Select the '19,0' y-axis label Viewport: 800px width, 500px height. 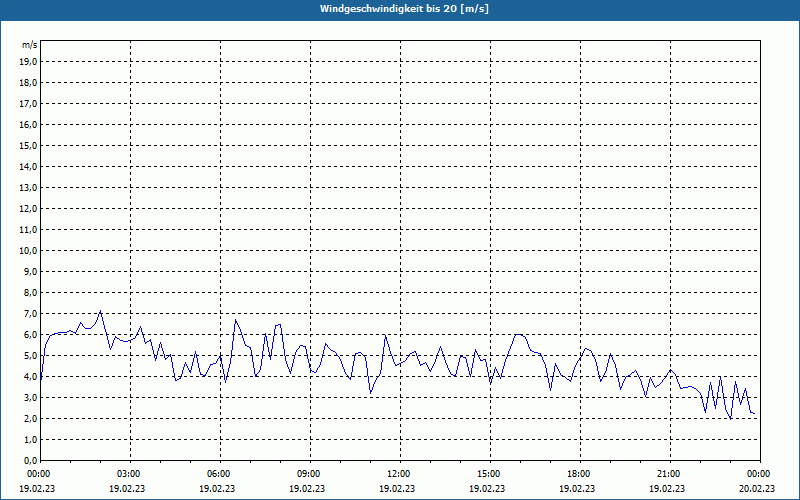click(x=28, y=62)
